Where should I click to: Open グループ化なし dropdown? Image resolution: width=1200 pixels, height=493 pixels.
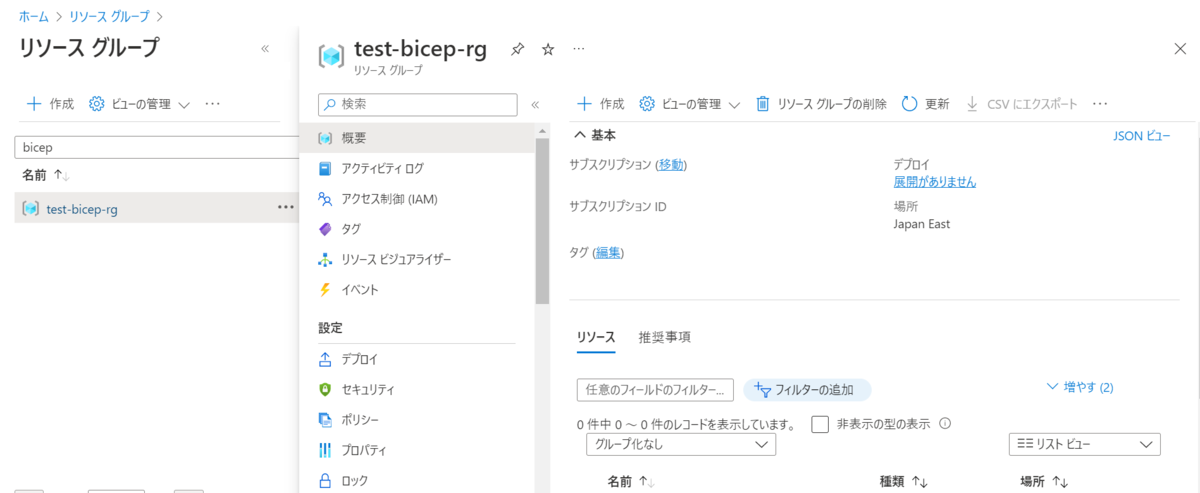pos(681,444)
